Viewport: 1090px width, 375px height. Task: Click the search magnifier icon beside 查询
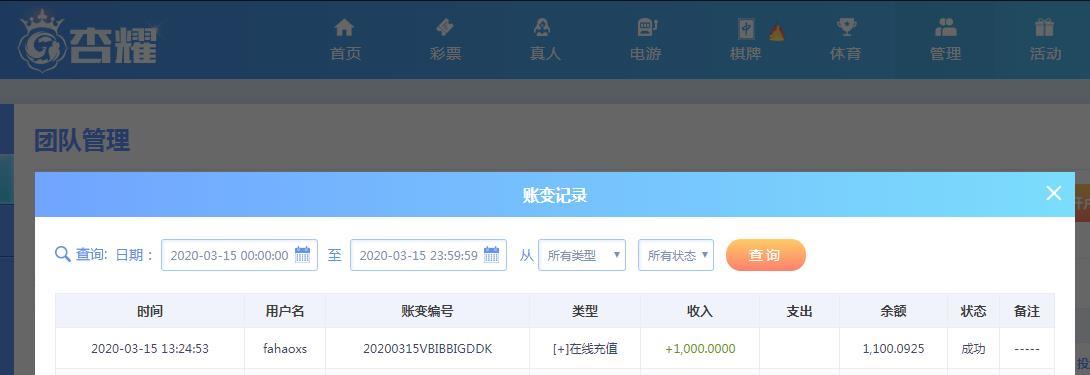click(x=63, y=255)
